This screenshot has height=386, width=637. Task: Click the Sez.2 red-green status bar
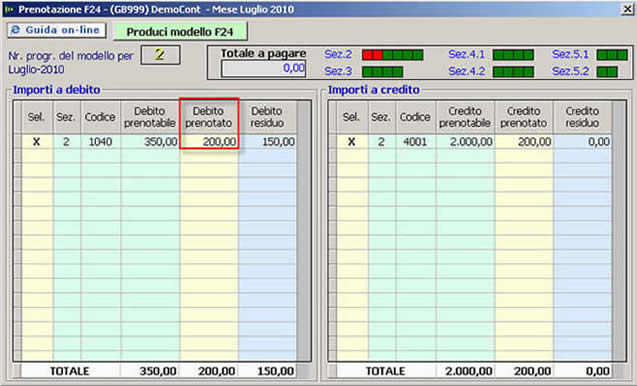tap(393, 55)
